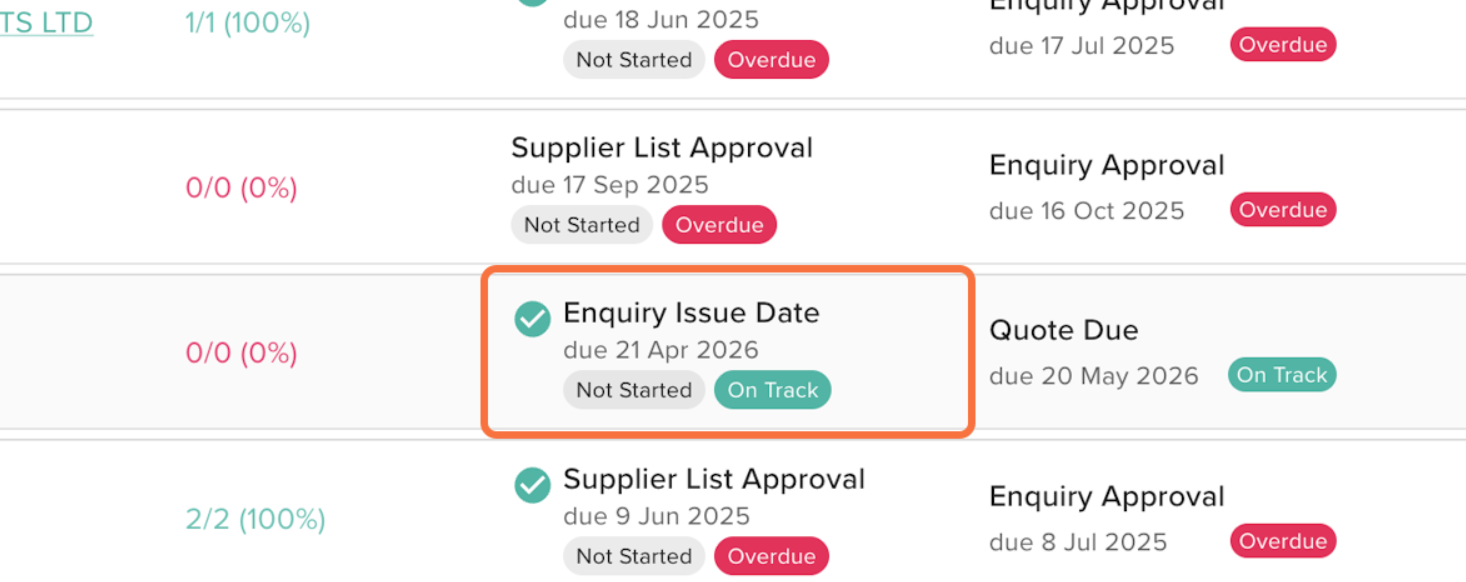Click the 1/1 (100%) response count
This screenshot has width=1466, height=582.
click(x=248, y=22)
